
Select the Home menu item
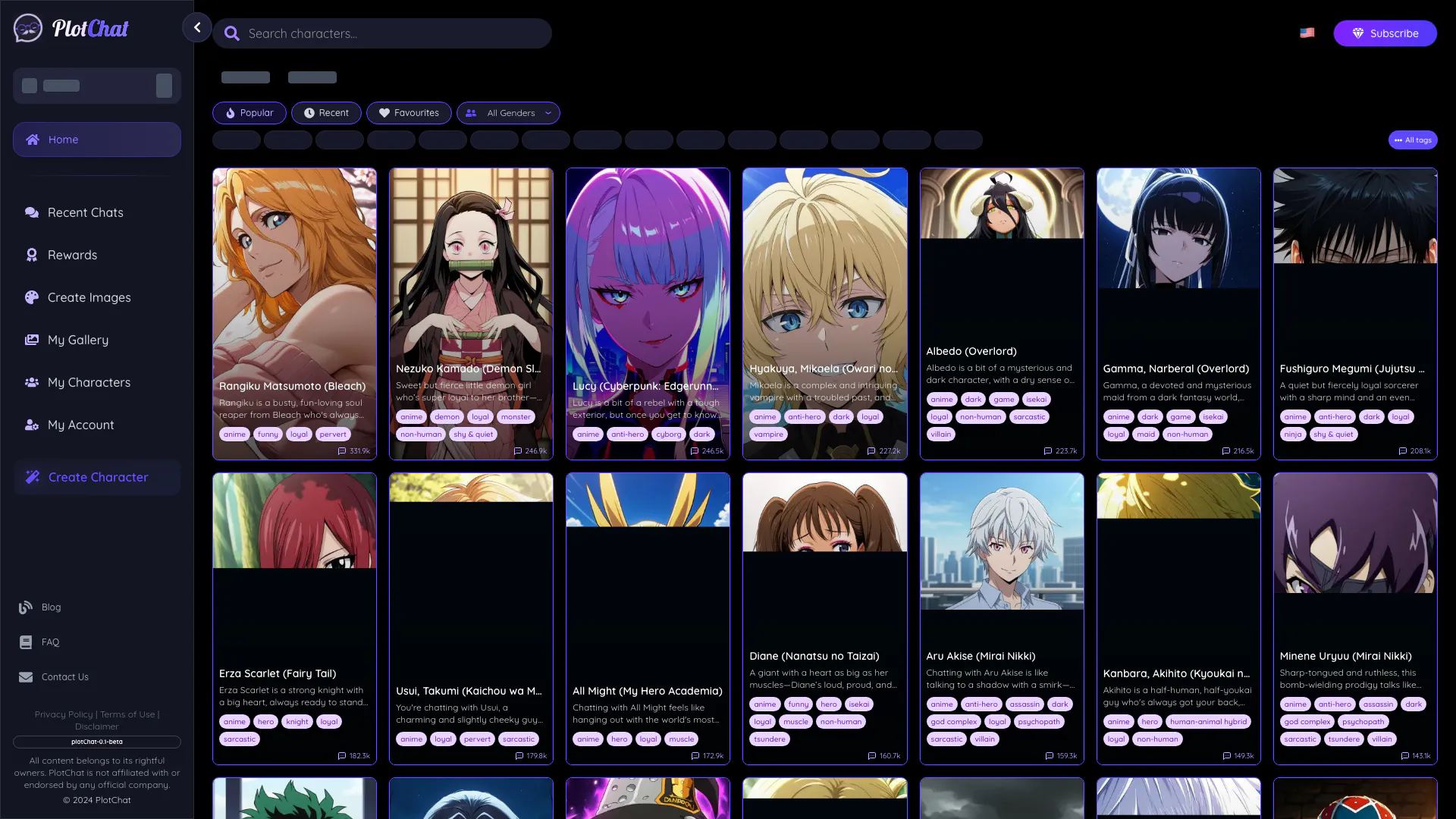coord(97,140)
